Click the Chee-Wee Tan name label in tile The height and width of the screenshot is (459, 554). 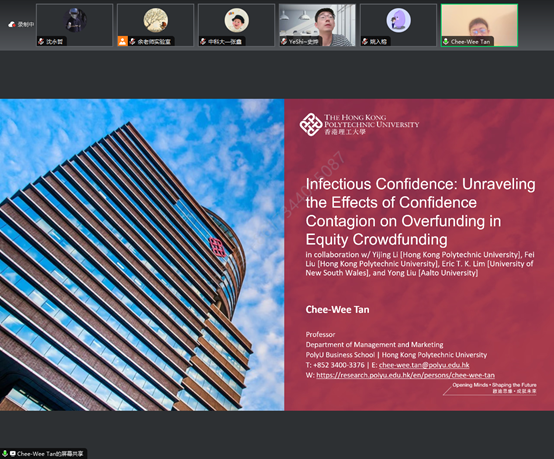(470, 42)
